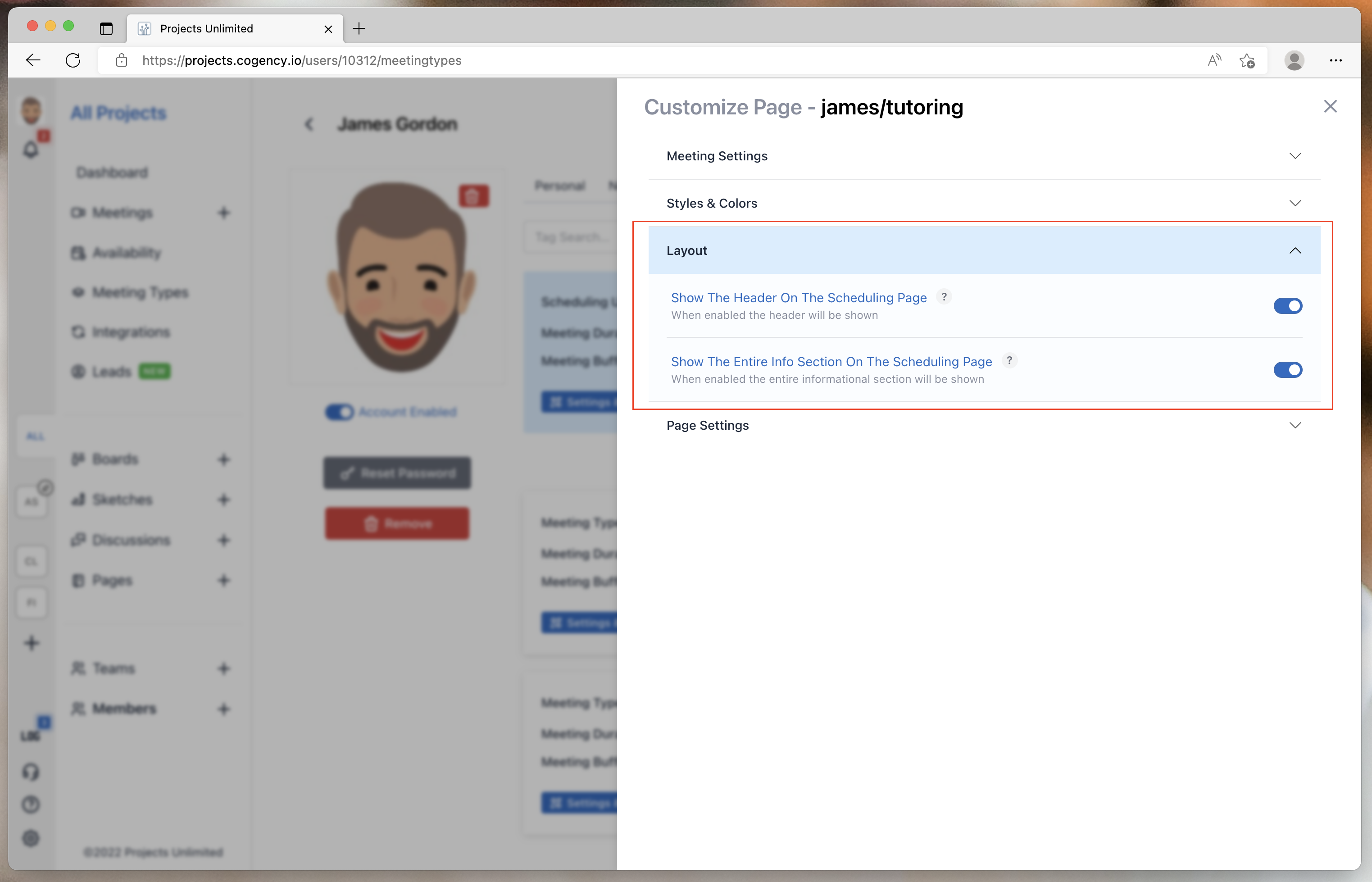Click the browser back arrow icon
Image resolution: width=1372 pixels, height=882 pixels.
click(33, 60)
